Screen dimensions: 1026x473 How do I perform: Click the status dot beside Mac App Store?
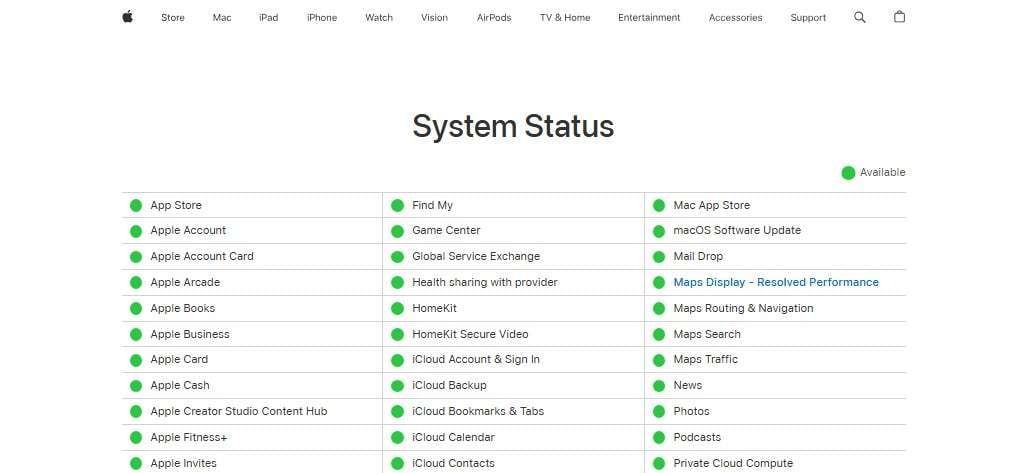click(659, 205)
